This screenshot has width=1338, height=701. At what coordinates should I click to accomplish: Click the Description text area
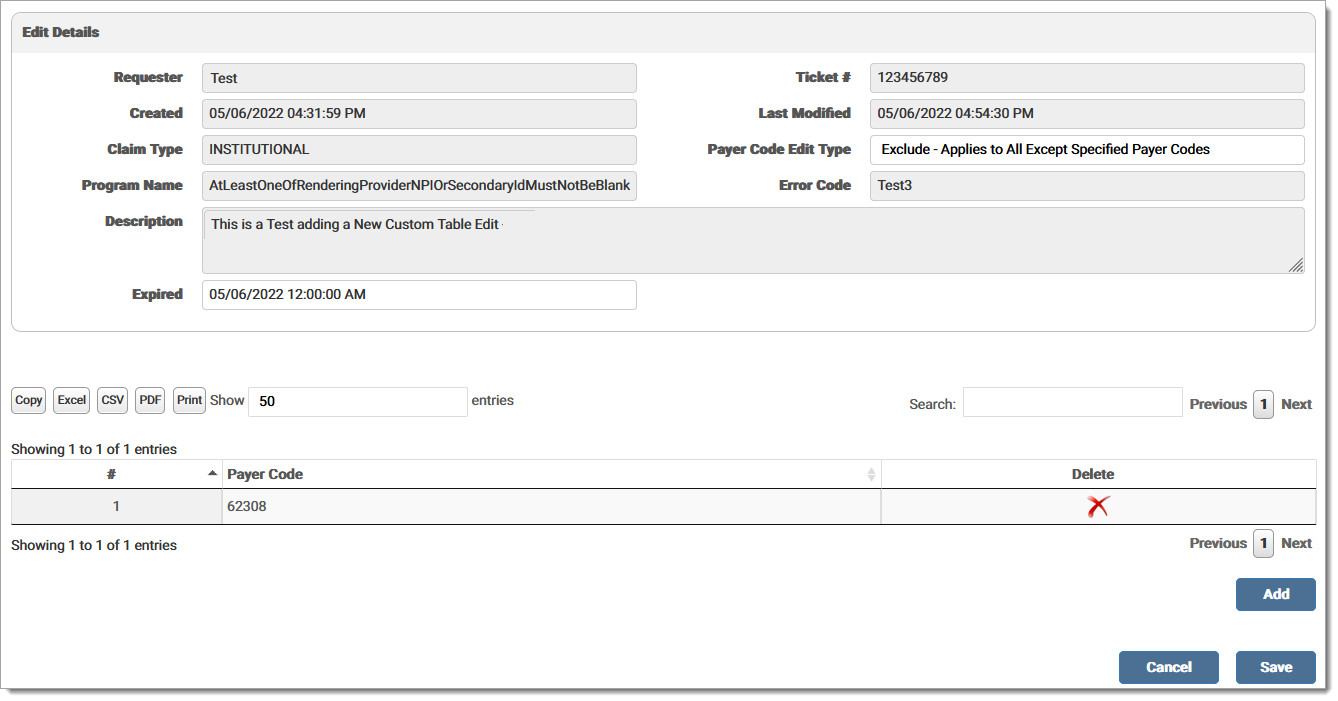(752, 241)
